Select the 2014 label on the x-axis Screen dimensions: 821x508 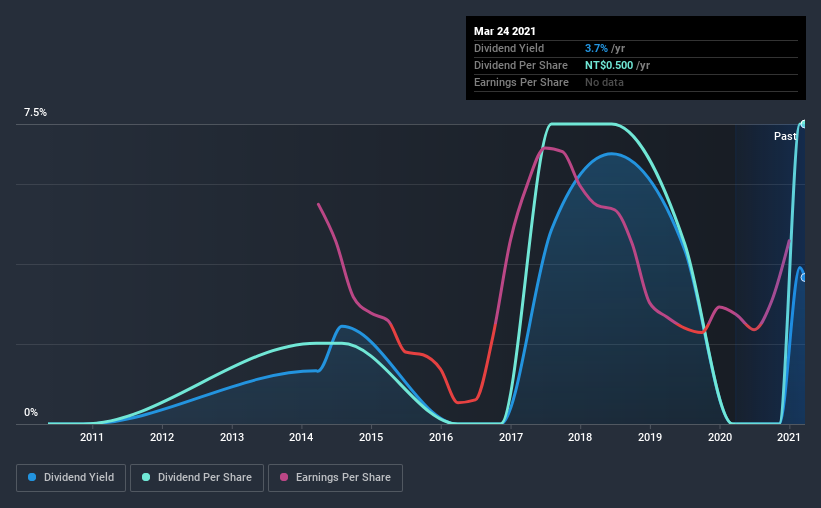pos(301,437)
